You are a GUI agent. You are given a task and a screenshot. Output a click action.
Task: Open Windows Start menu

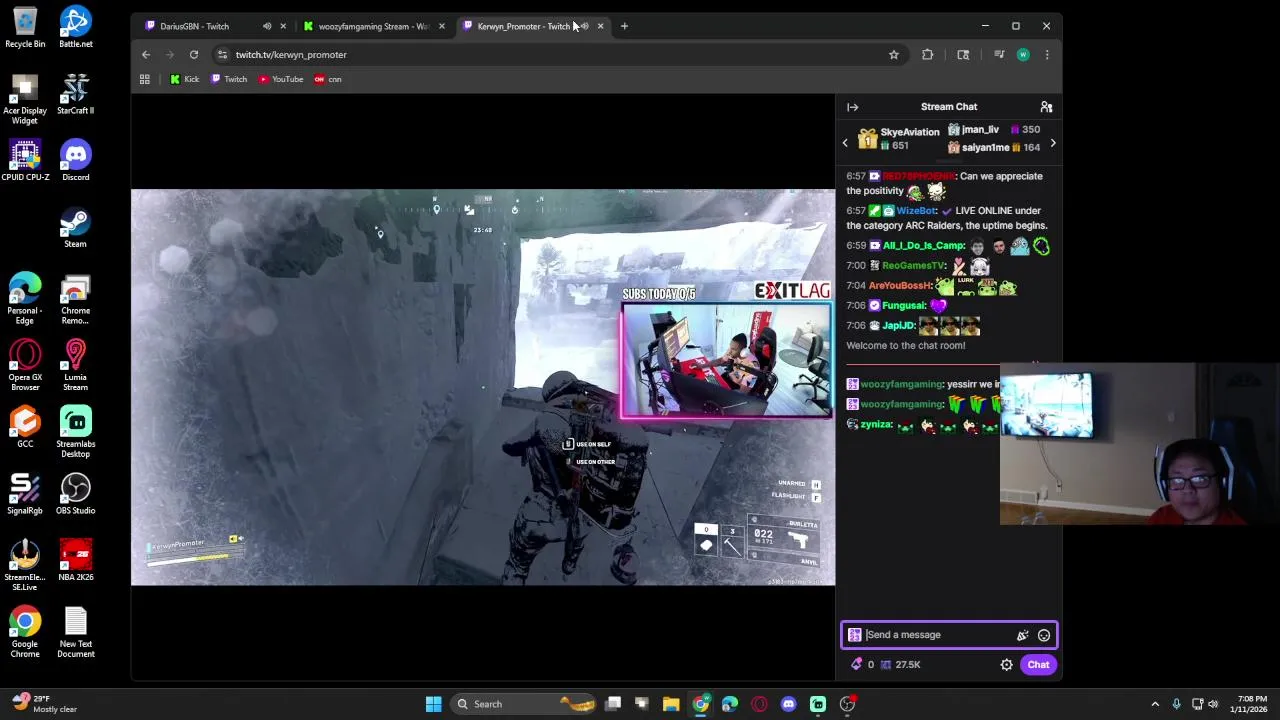pos(433,704)
